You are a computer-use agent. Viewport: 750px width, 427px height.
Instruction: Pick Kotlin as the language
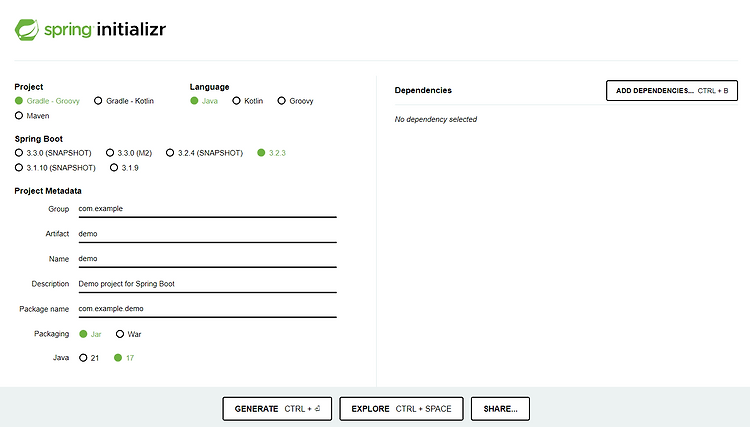point(248,101)
